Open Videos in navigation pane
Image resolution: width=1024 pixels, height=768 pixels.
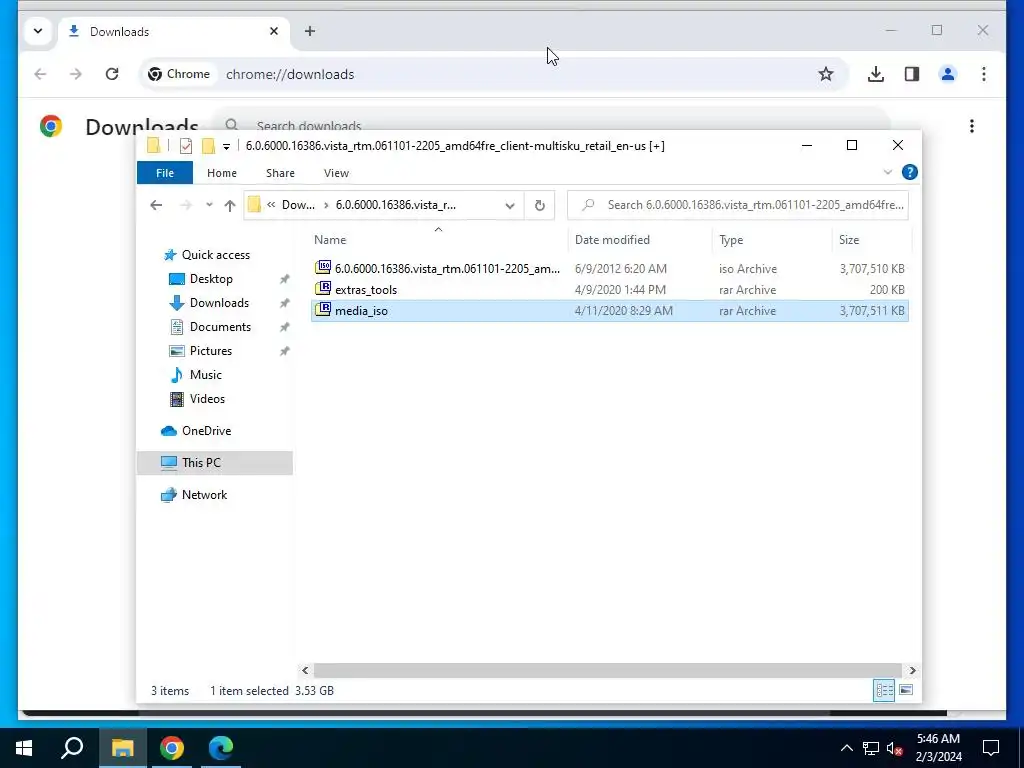pos(207,399)
